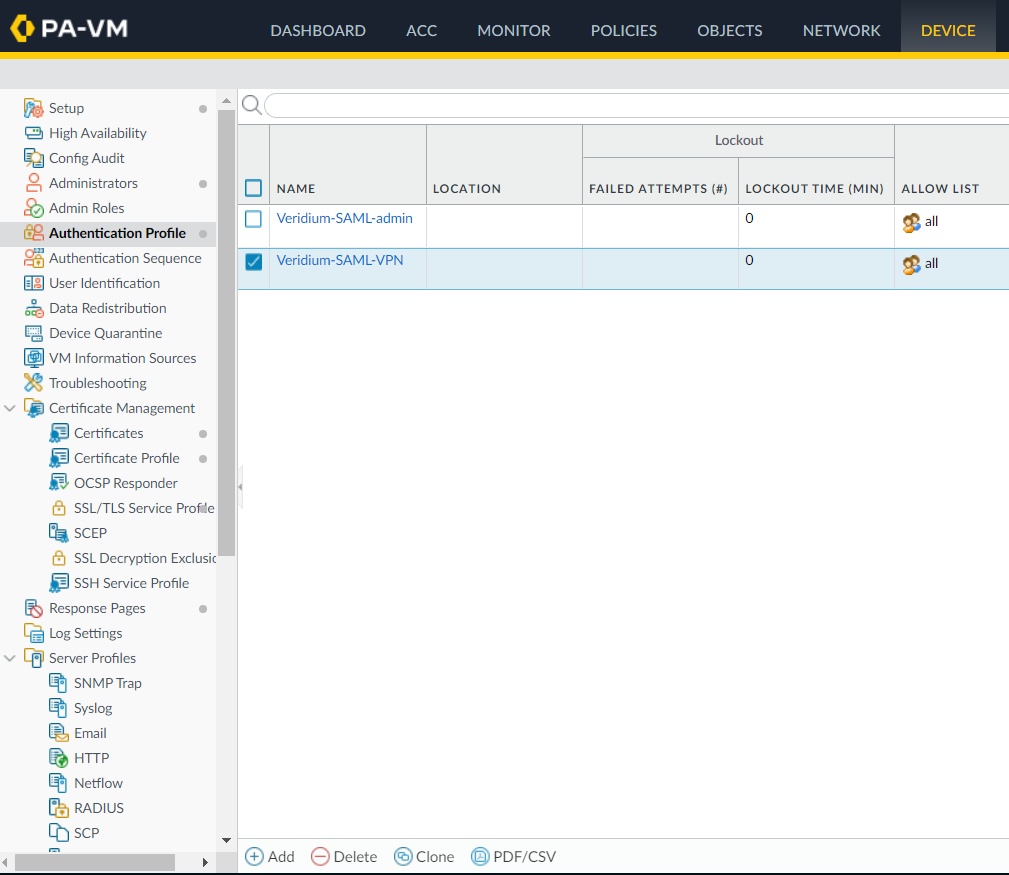The width and height of the screenshot is (1009, 875).
Task: Click in the search input field
Action: click(x=635, y=105)
